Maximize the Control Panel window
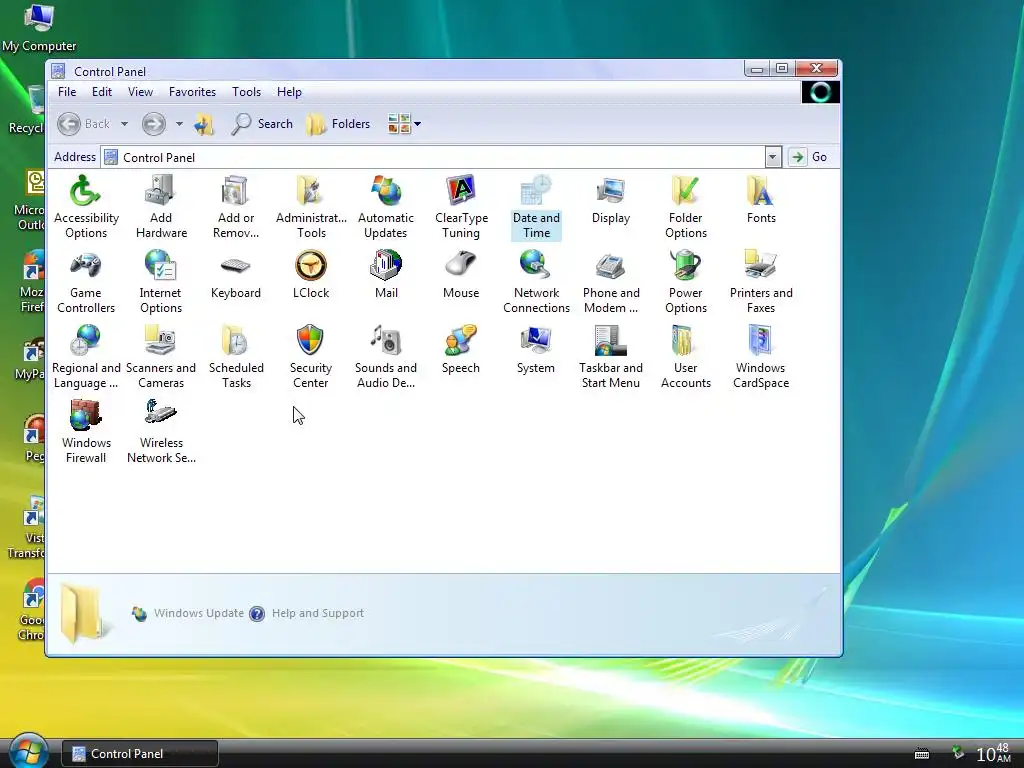The image size is (1024, 768). 782,69
